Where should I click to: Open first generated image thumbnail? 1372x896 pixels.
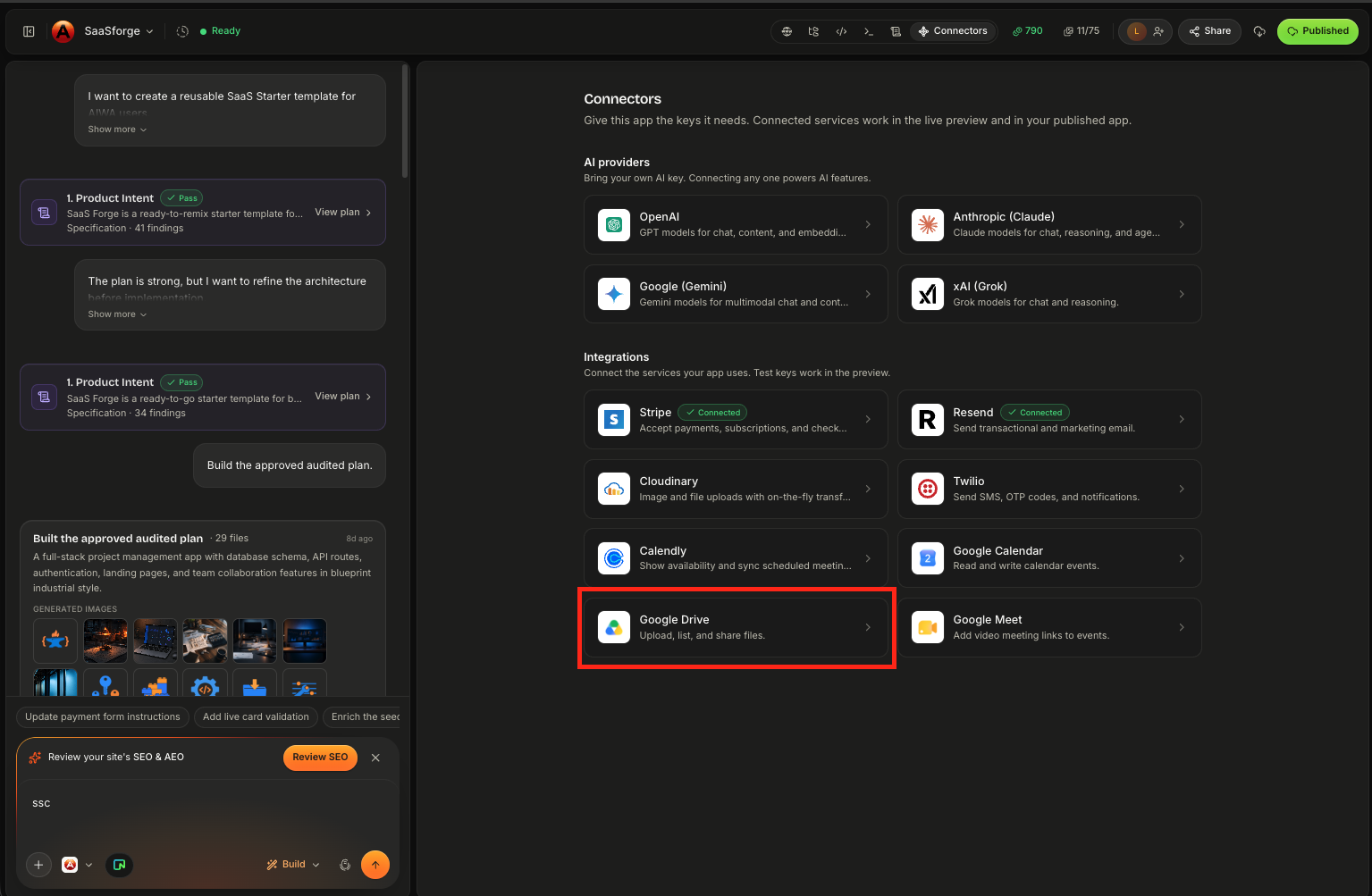pos(55,641)
